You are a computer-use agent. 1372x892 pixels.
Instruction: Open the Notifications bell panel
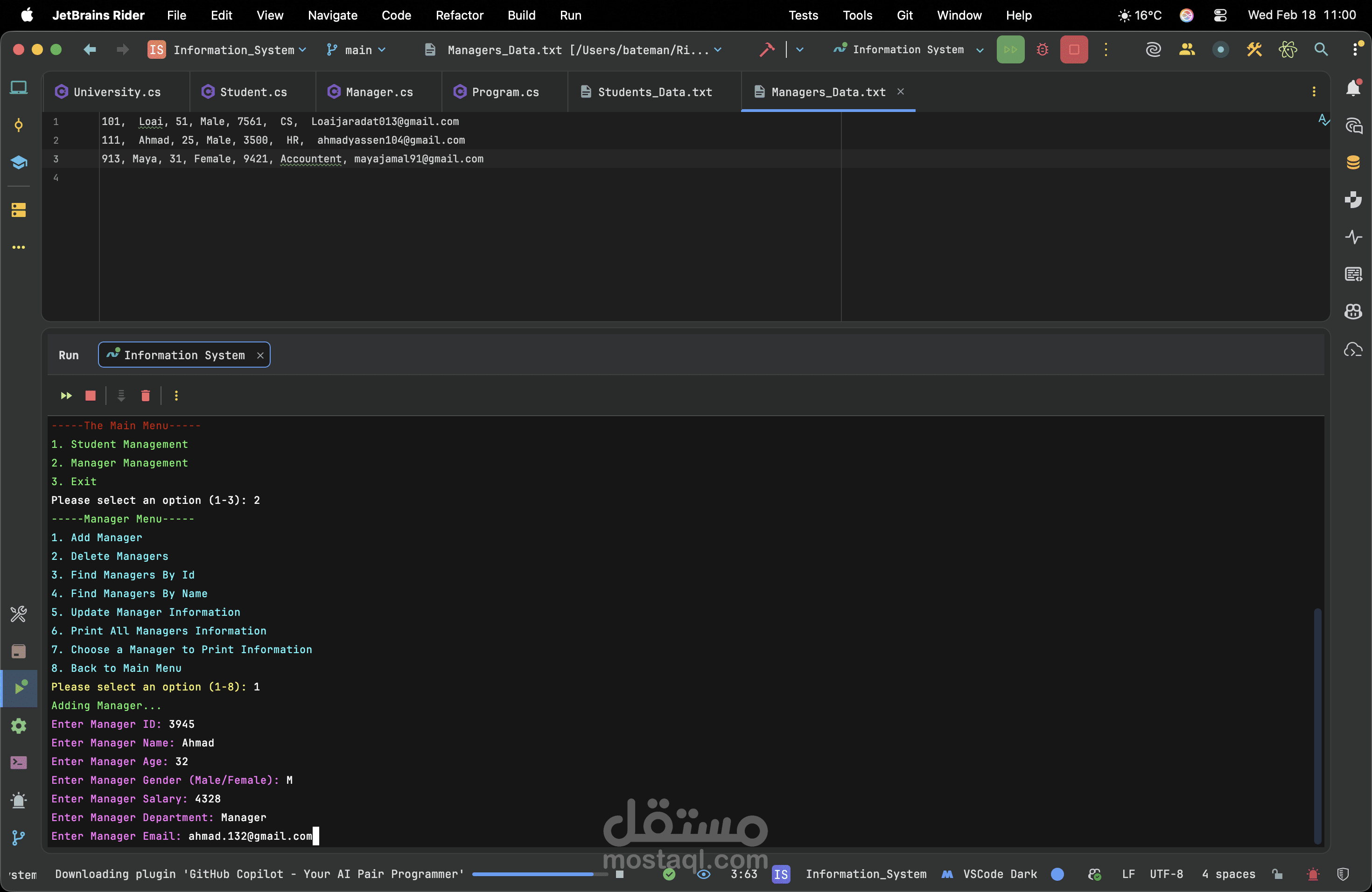[x=1353, y=88]
